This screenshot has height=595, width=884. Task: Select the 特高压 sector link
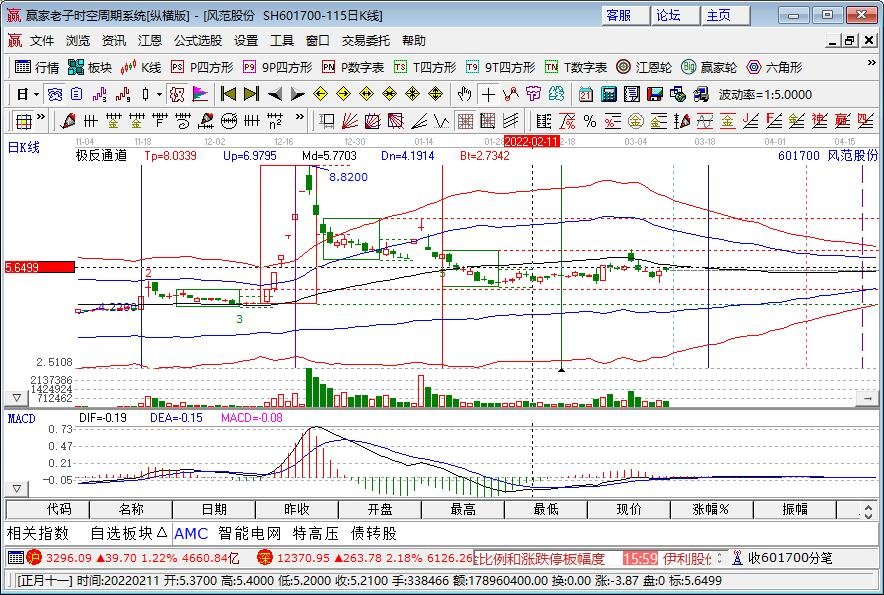316,534
